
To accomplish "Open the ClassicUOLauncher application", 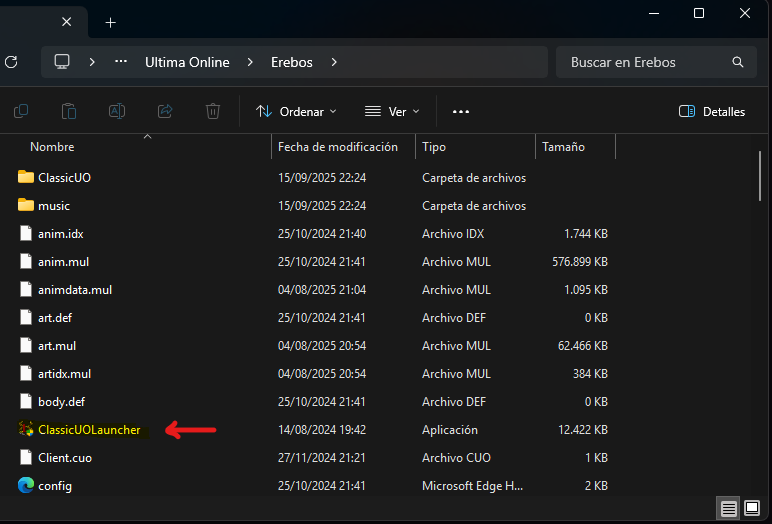I will (x=88, y=430).
